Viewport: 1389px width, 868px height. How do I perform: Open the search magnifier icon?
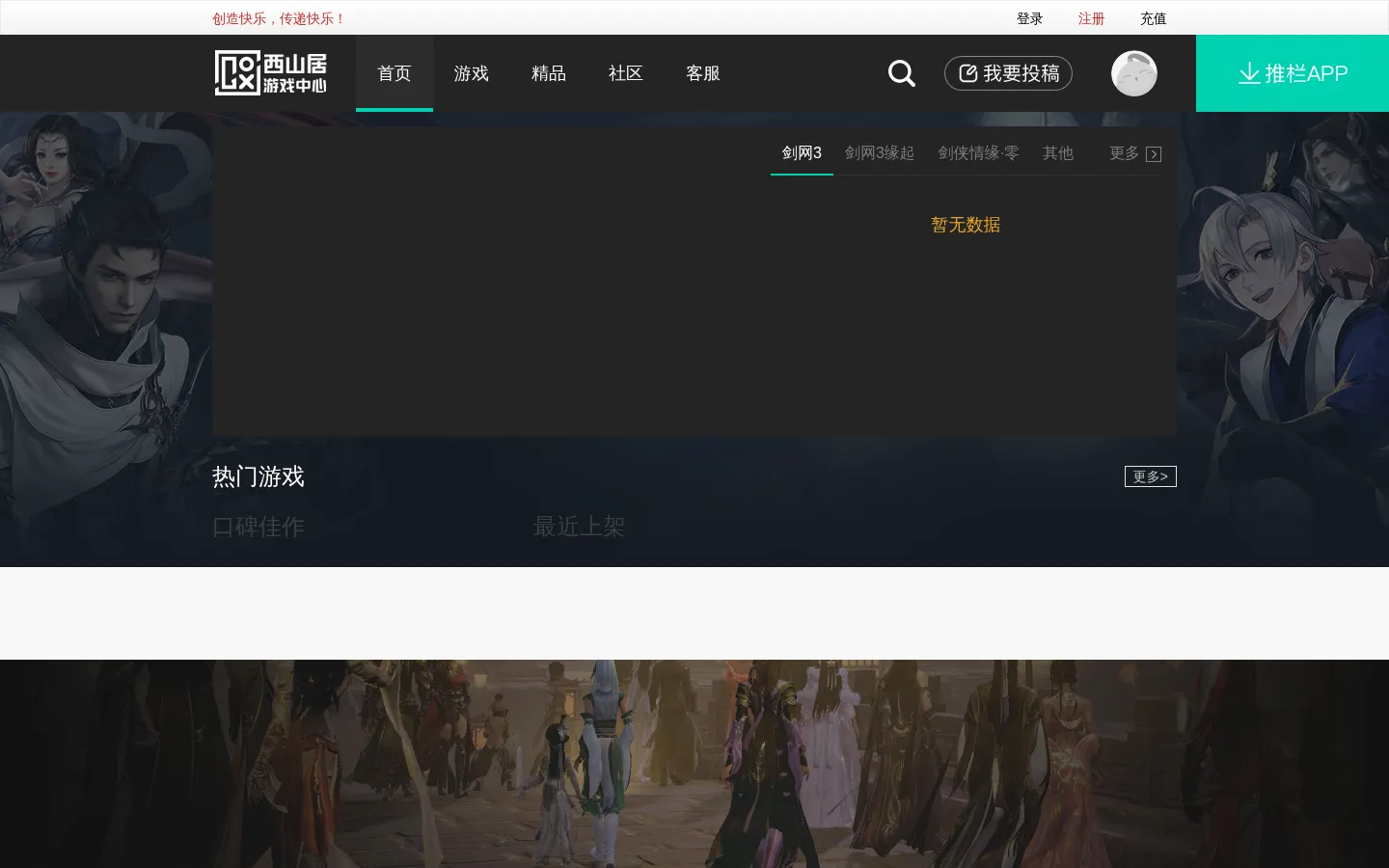pos(902,73)
